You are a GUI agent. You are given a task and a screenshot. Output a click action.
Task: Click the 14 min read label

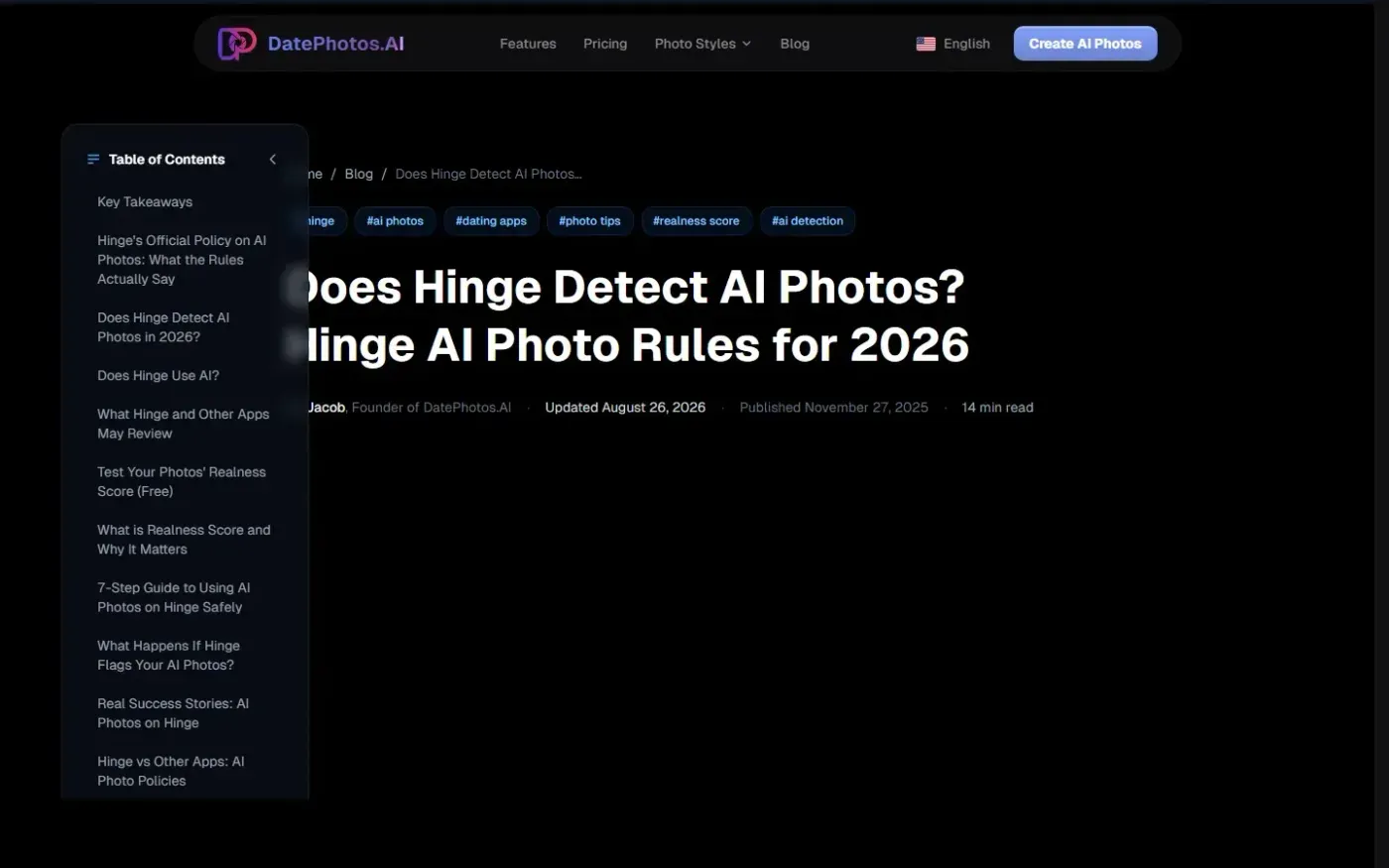point(998,408)
